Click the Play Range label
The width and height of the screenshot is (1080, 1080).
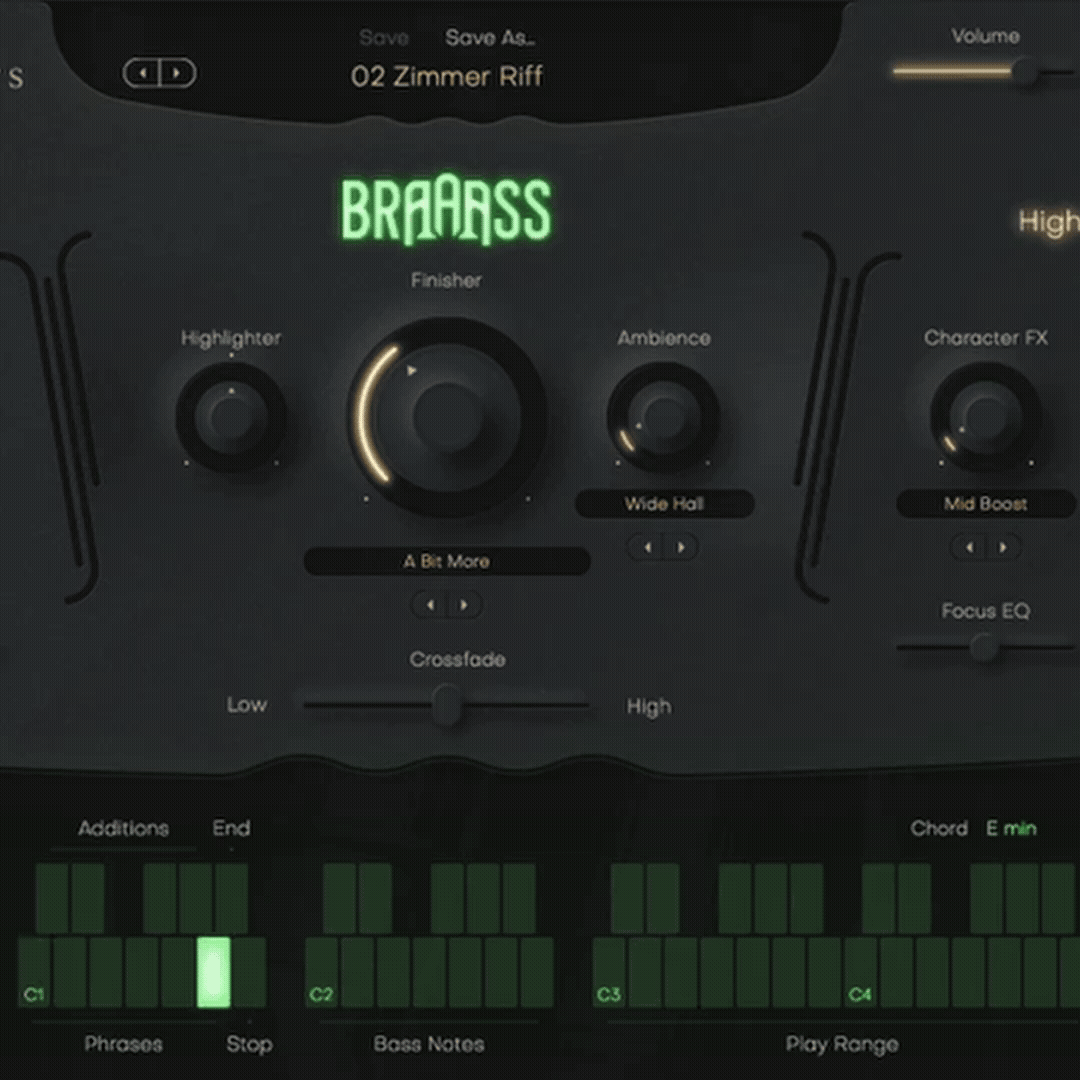pyautogui.click(x=842, y=1045)
